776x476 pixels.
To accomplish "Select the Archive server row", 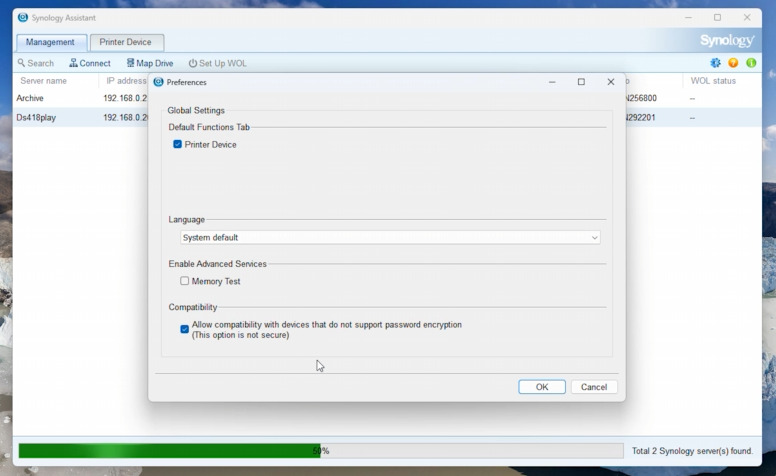I will point(387,98).
